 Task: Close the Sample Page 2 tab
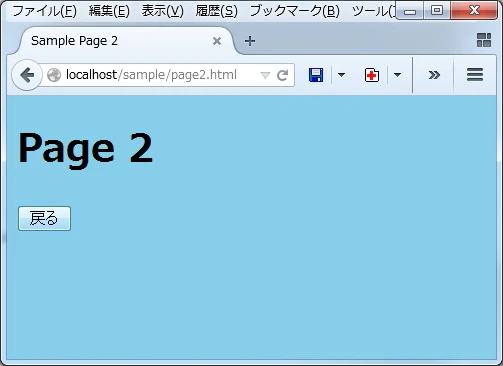click(x=217, y=41)
